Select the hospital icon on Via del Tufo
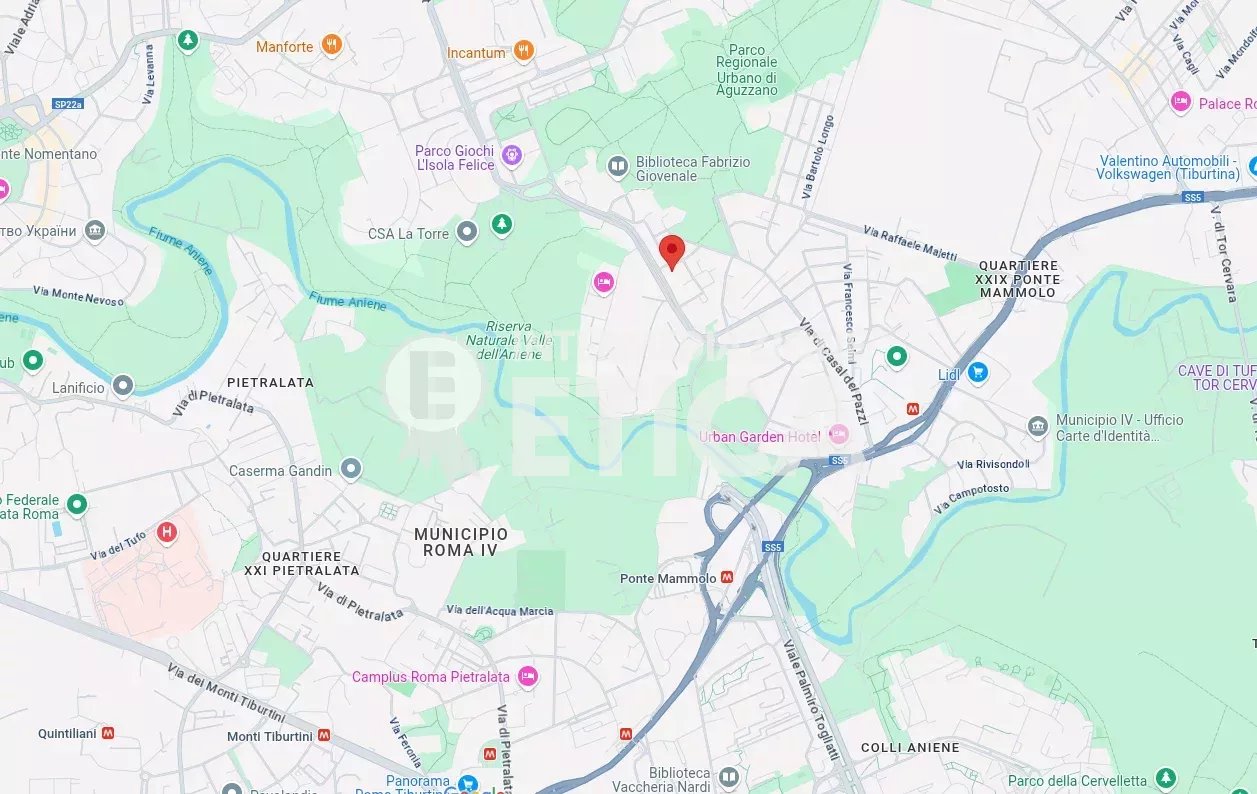The width and height of the screenshot is (1257, 794). point(167,532)
